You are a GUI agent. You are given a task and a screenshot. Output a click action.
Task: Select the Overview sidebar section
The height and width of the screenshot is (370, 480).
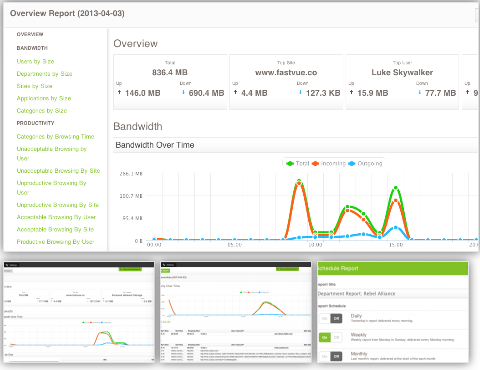(30, 34)
